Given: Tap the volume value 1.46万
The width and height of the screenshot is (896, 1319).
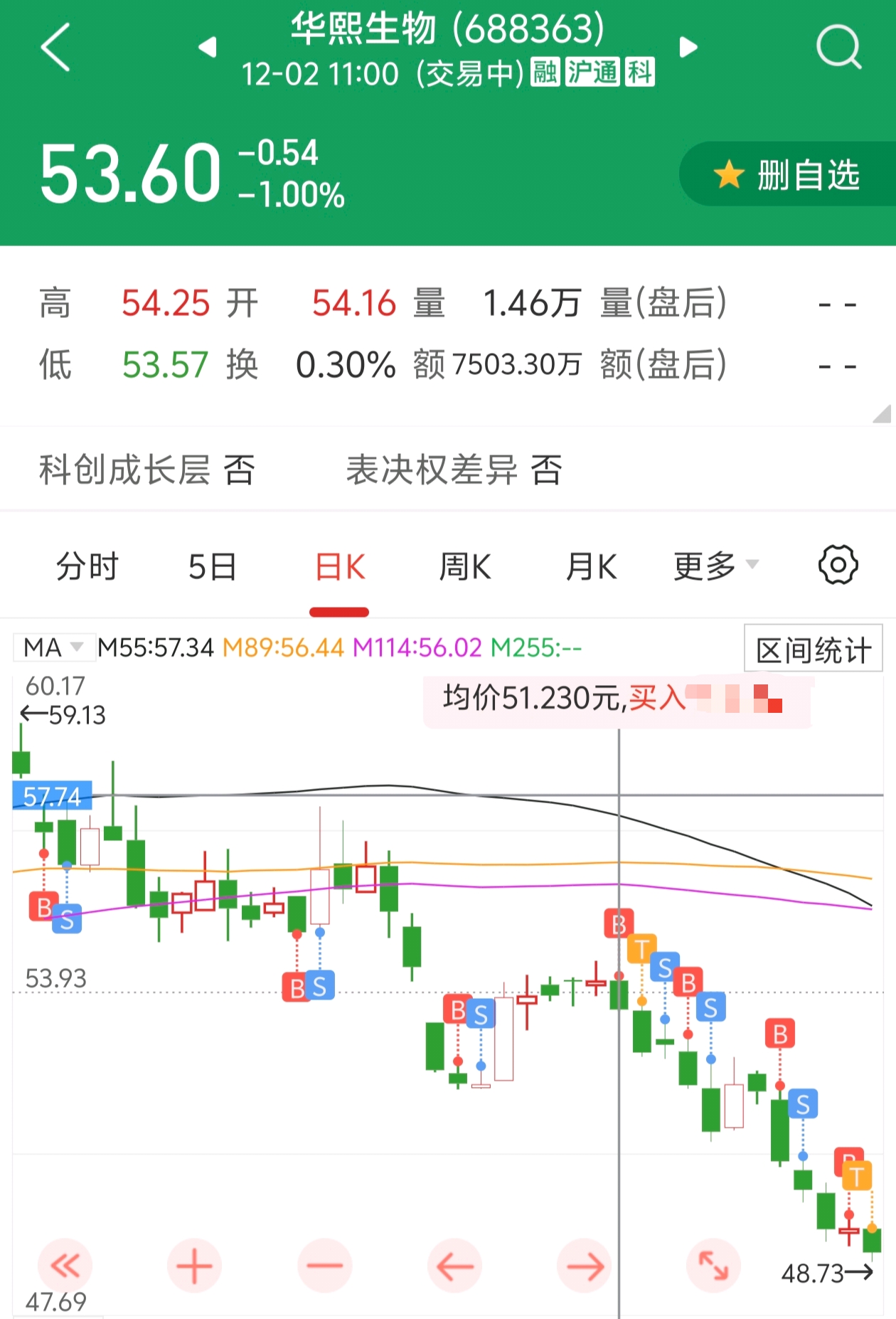Looking at the screenshot, I should (x=533, y=303).
